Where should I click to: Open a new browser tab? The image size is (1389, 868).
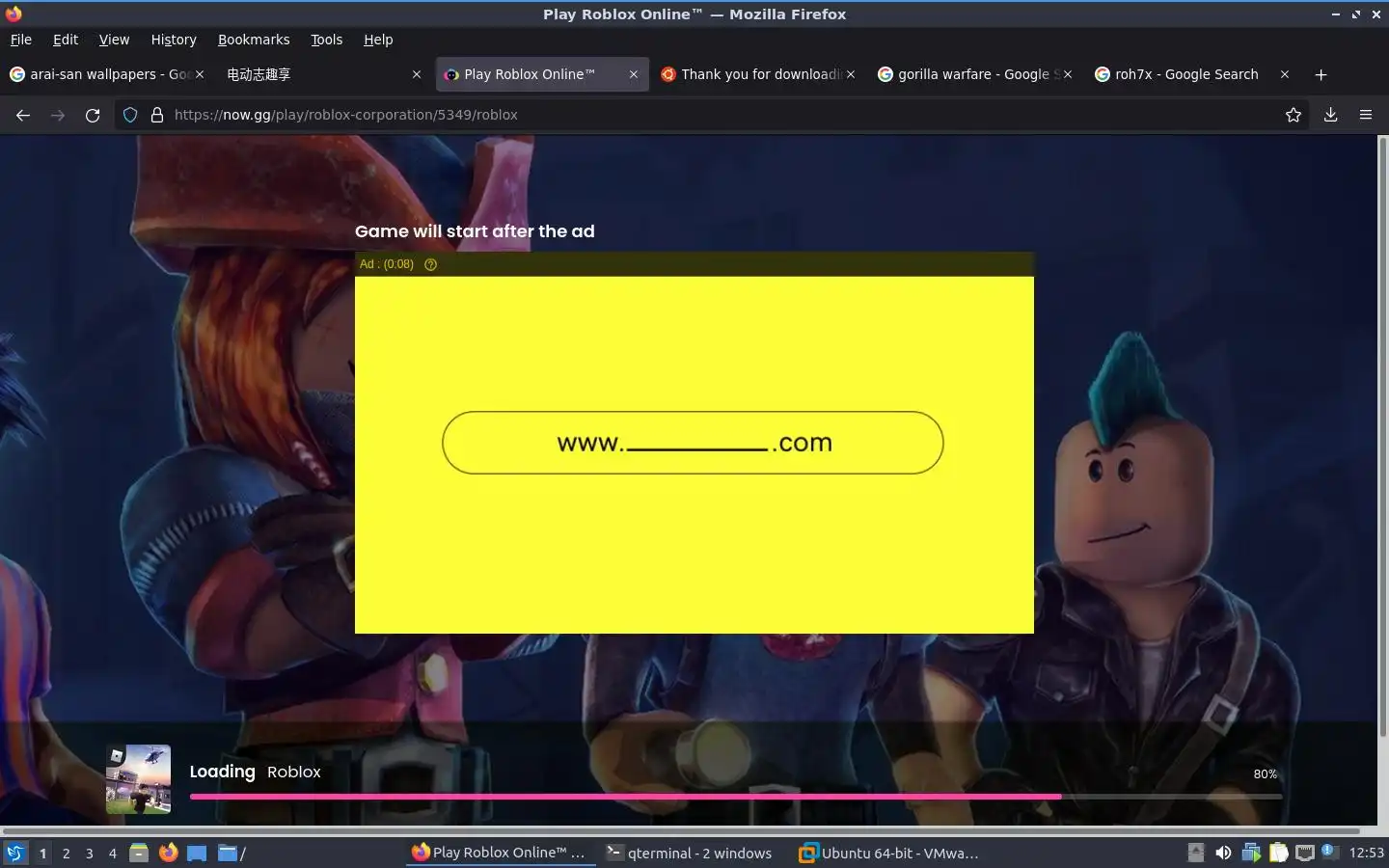coord(1321,74)
